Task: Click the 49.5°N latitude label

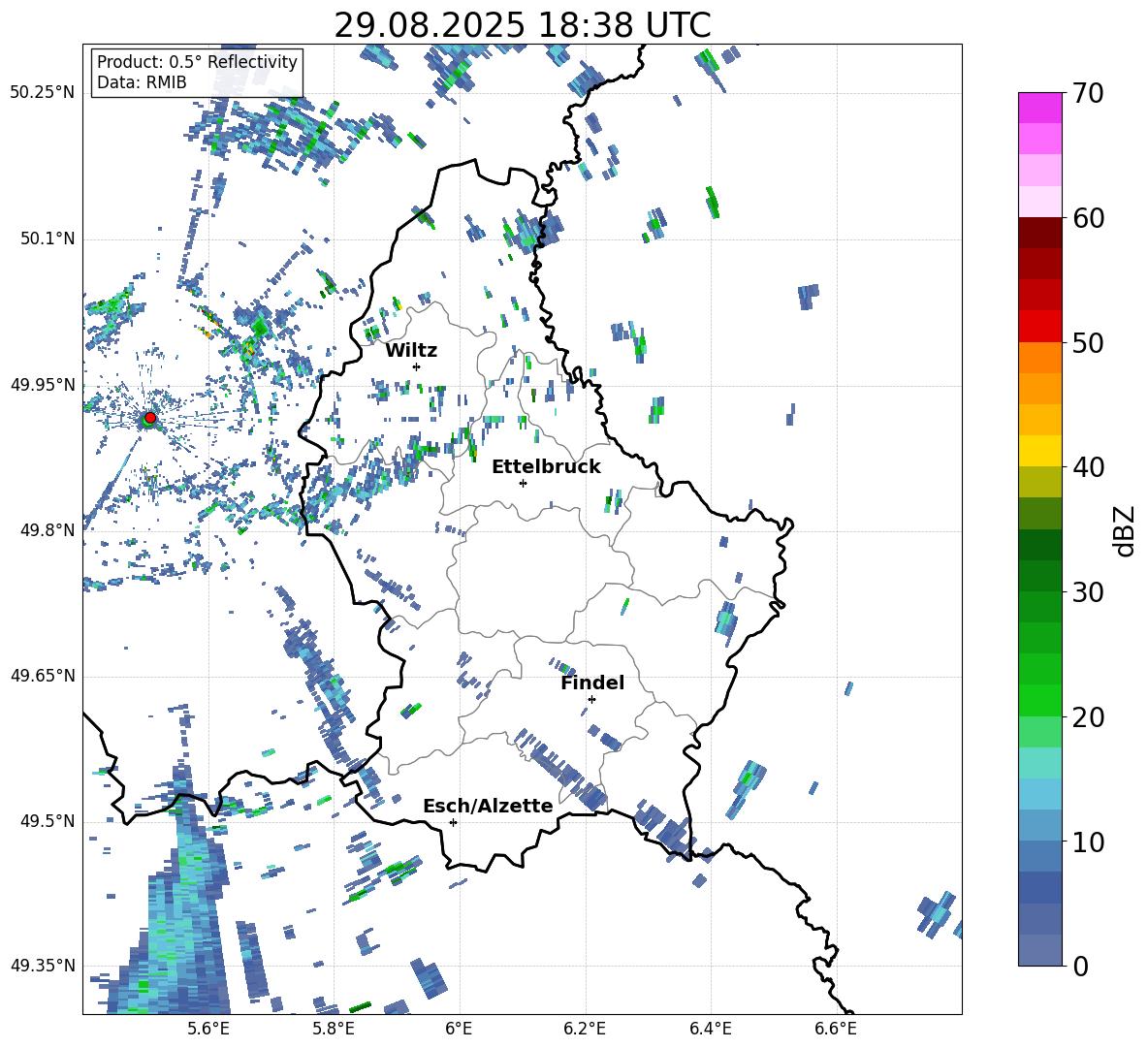Action: [x=48, y=821]
